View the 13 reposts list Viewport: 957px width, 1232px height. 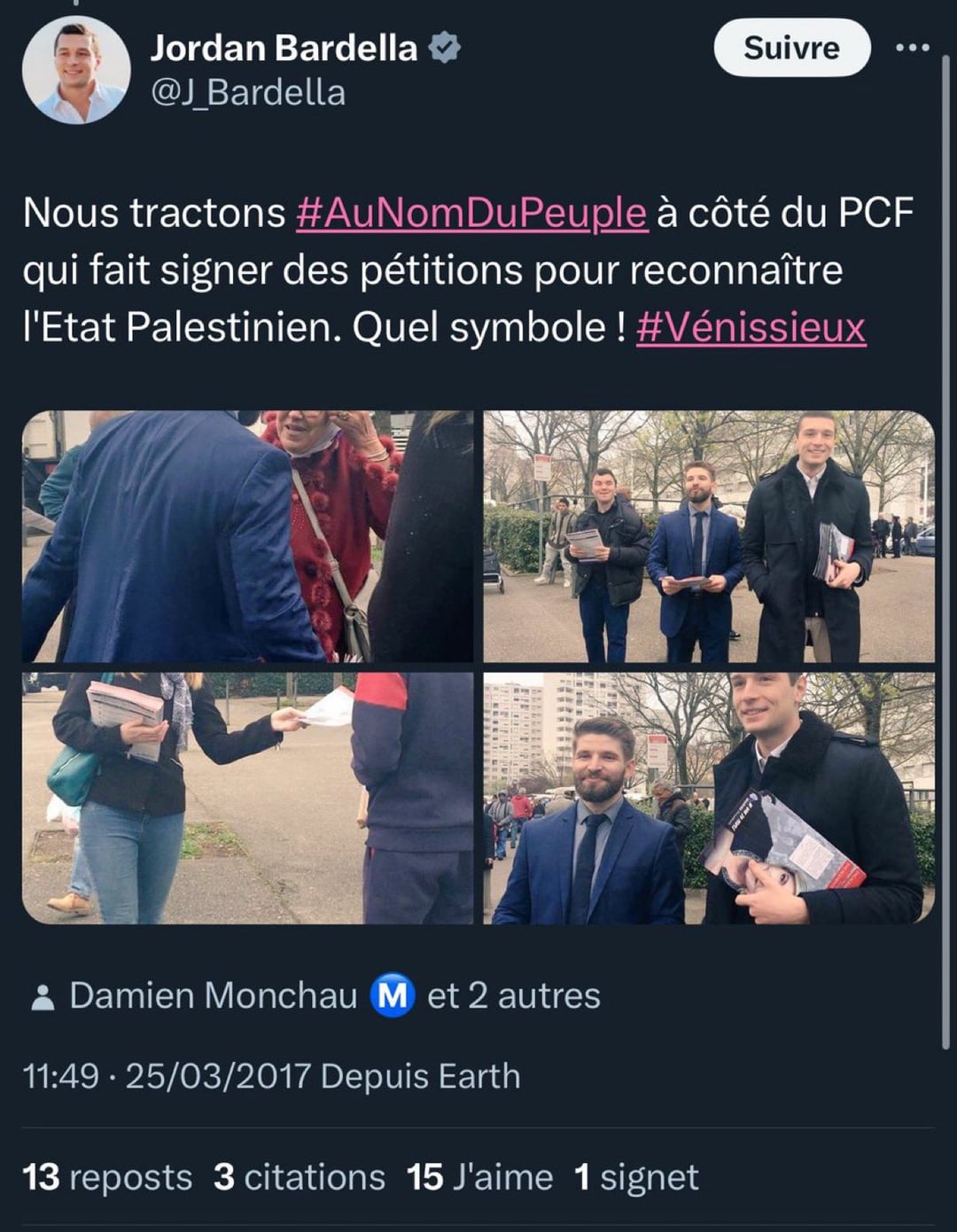(x=107, y=1177)
